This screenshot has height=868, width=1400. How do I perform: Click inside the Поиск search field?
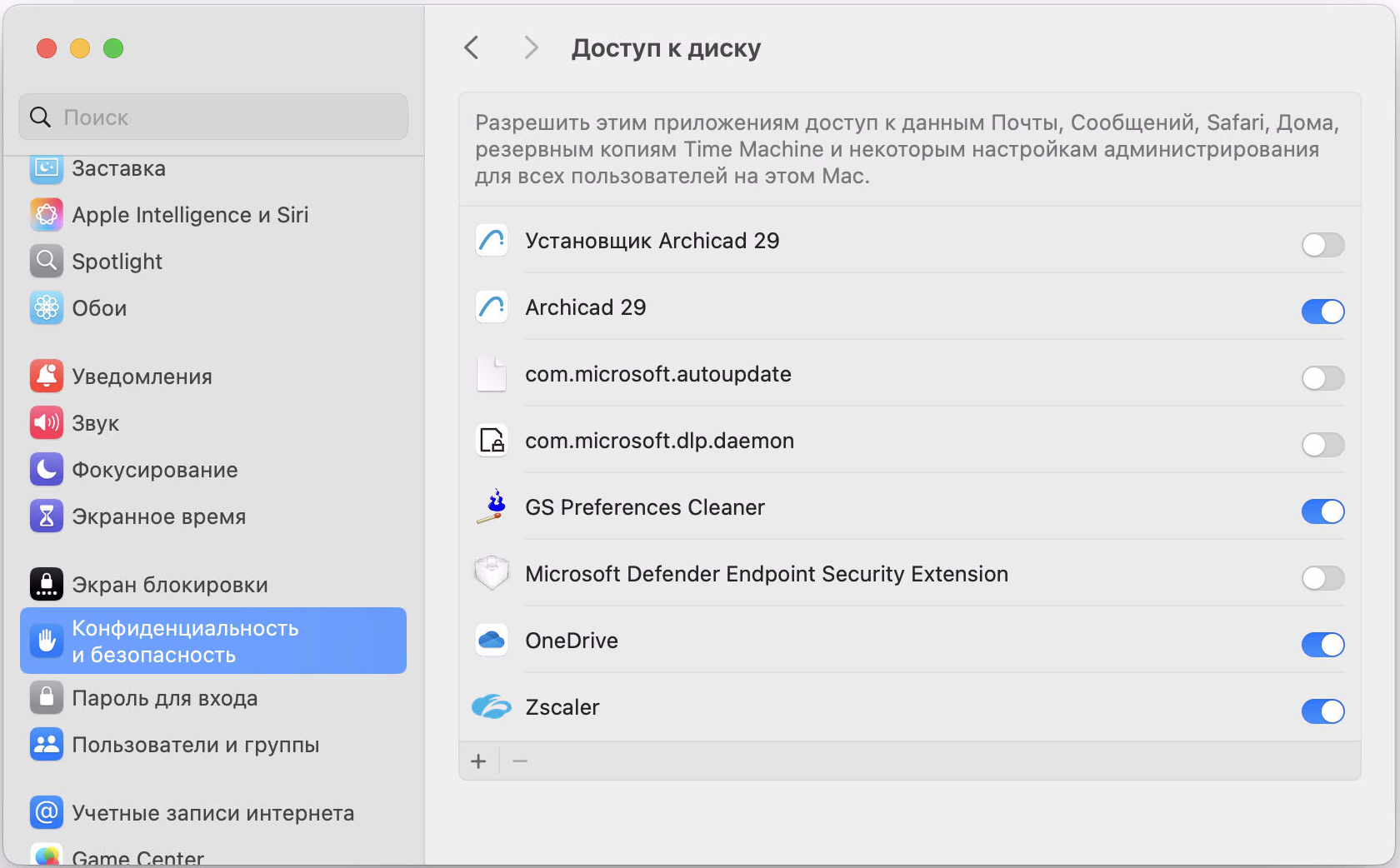[x=212, y=117]
